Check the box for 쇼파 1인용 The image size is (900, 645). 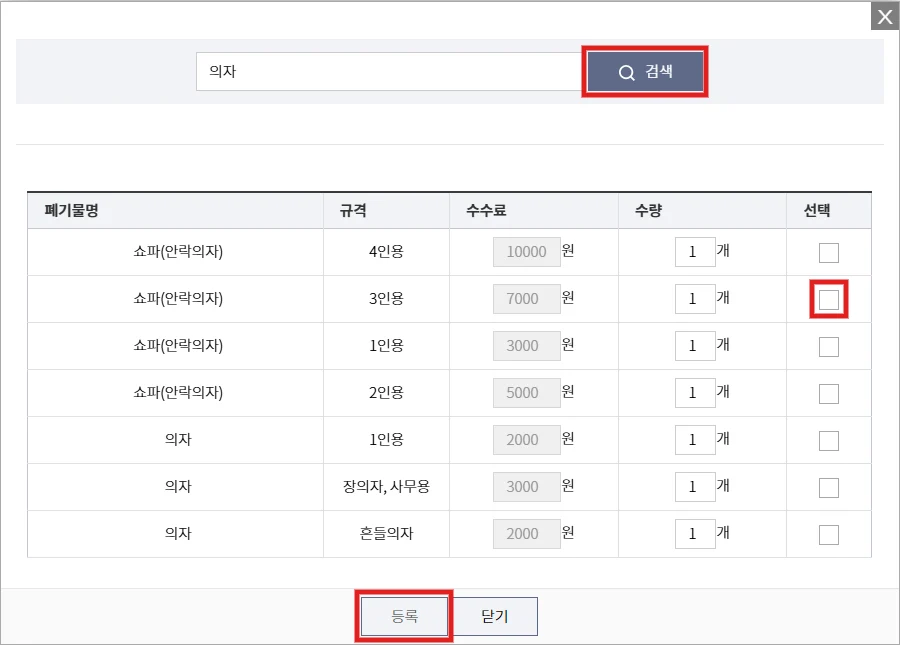pyautogui.click(x=829, y=347)
